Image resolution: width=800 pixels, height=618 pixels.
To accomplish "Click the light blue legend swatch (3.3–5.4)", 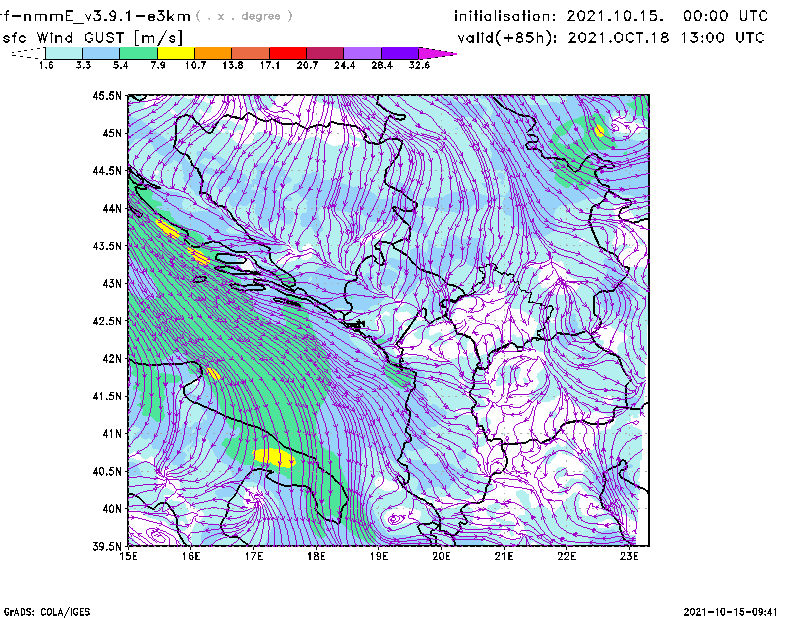I will click(101, 53).
